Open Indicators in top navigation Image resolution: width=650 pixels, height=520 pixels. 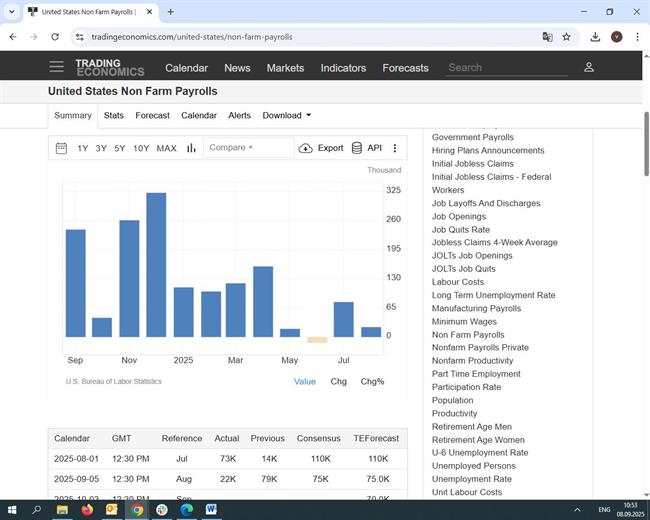(343, 68)
